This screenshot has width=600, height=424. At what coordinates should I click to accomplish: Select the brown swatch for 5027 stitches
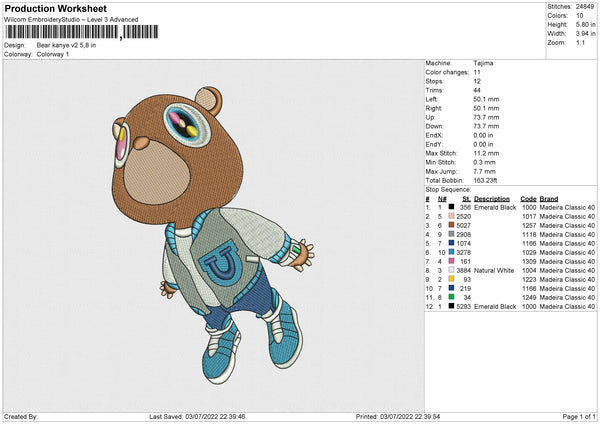tap(452, 225)
